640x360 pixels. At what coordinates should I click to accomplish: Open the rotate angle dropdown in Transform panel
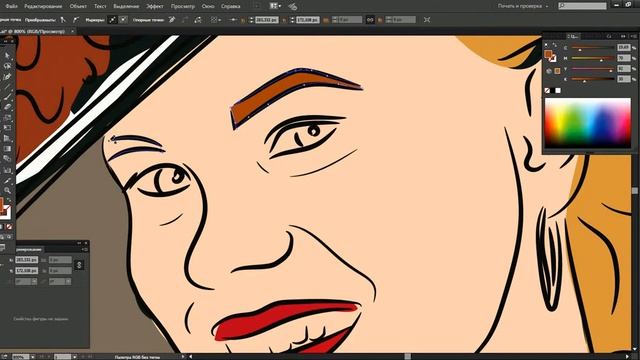point(34,282)
